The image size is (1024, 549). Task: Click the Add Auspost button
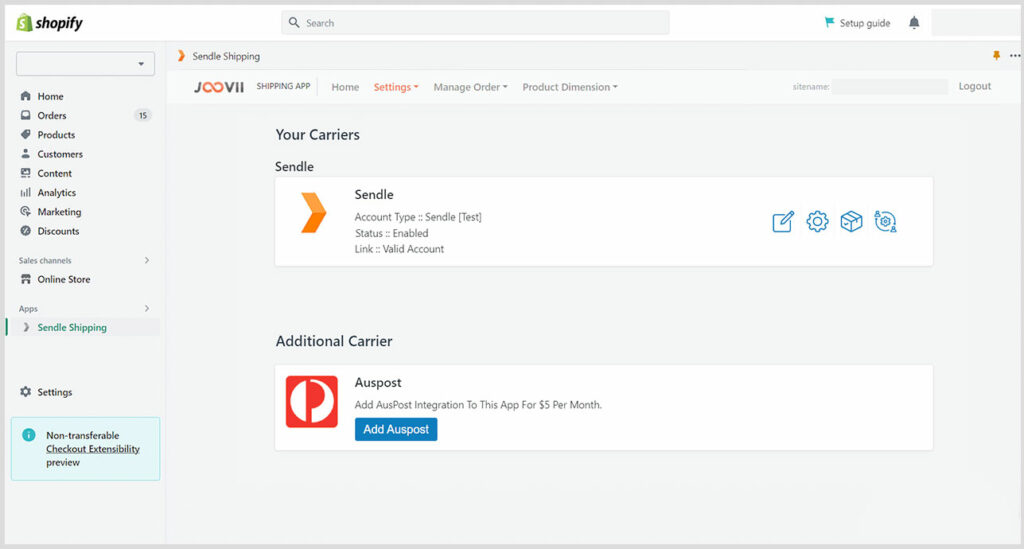(396, 430)
